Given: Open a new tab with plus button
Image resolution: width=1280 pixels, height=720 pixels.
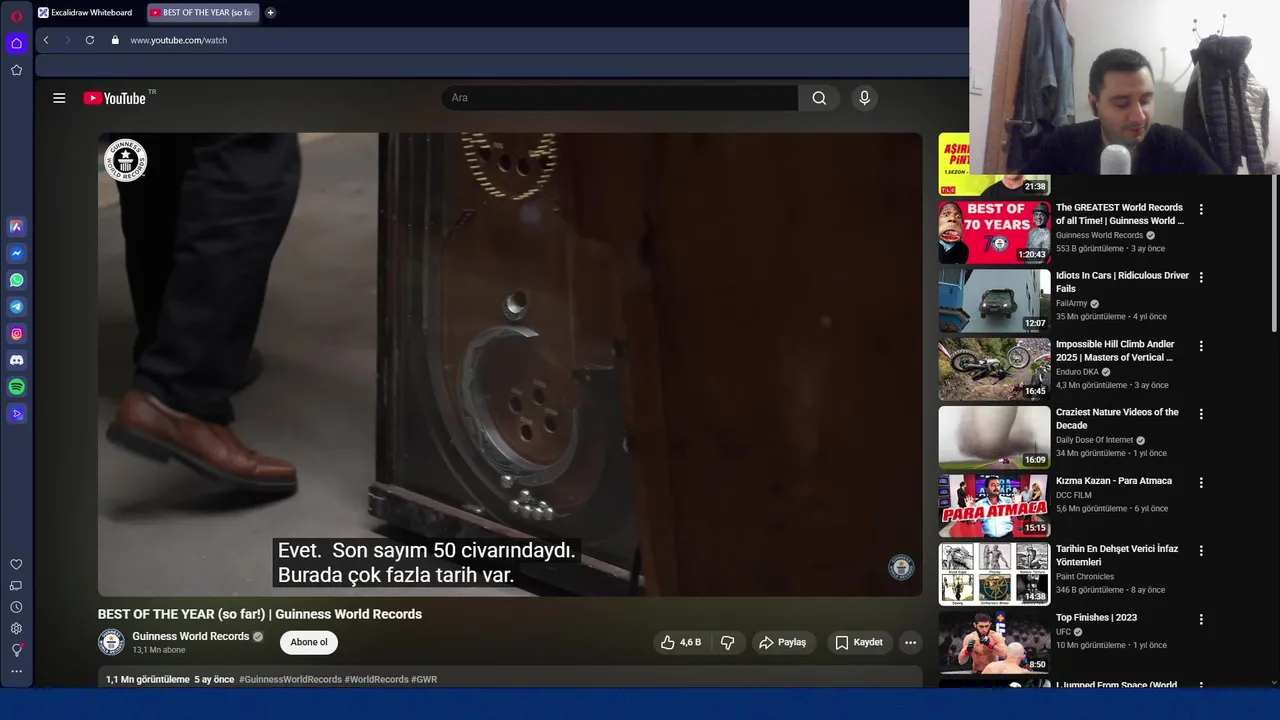Looking at the screenshot, I should point(270,13).
